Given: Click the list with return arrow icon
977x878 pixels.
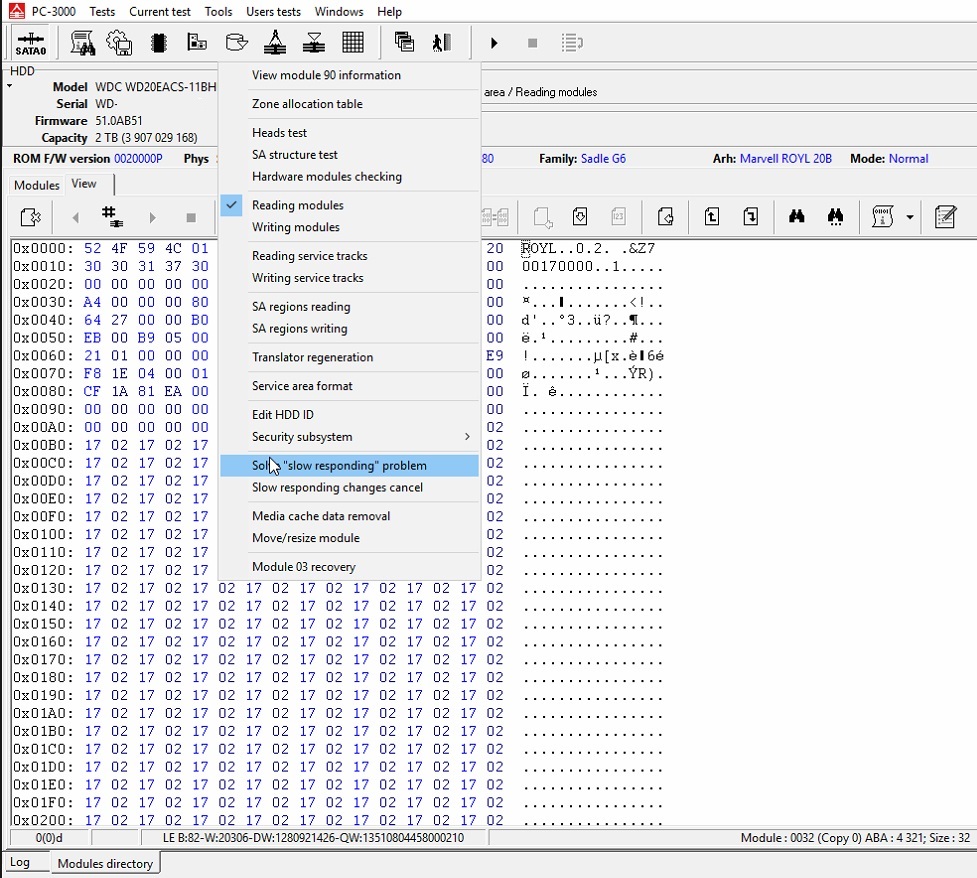Looking at the screenshot, I should pos(571,43).
